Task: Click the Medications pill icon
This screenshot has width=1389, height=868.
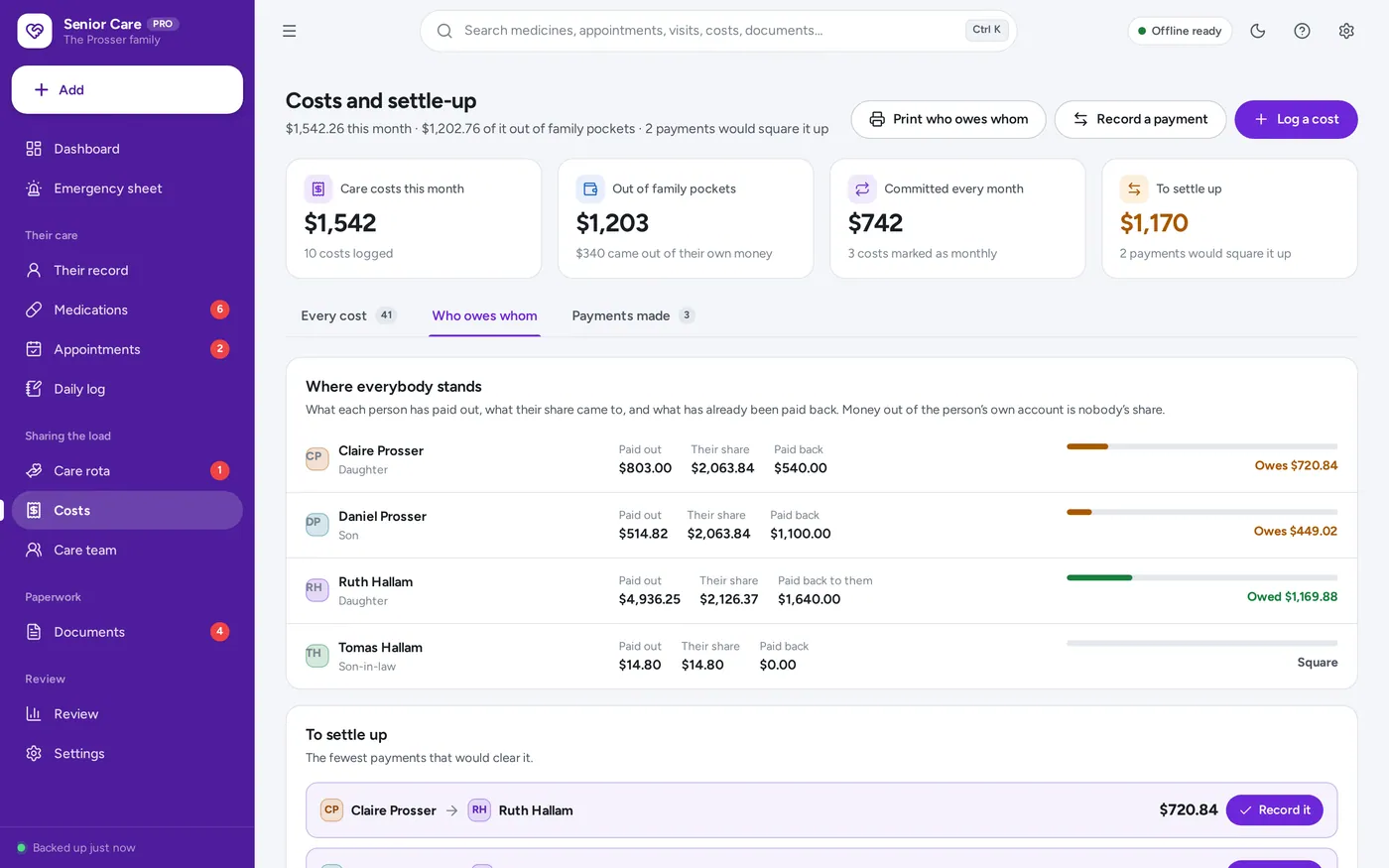Action: point(34,310)
